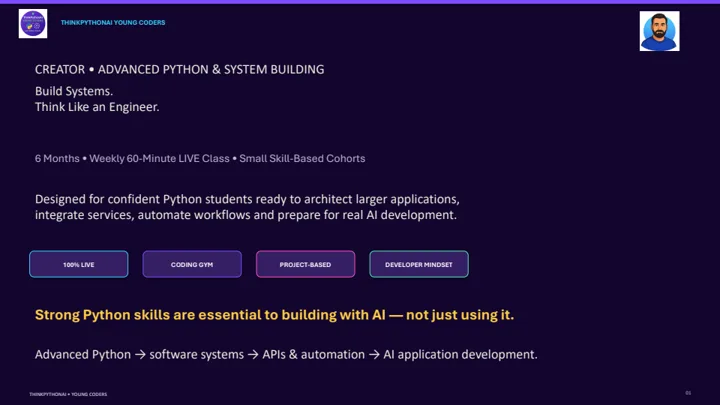Screen dimensions: 720x405
Task: Select the PROJECT-BASED badge
Action: click(305, 264)
